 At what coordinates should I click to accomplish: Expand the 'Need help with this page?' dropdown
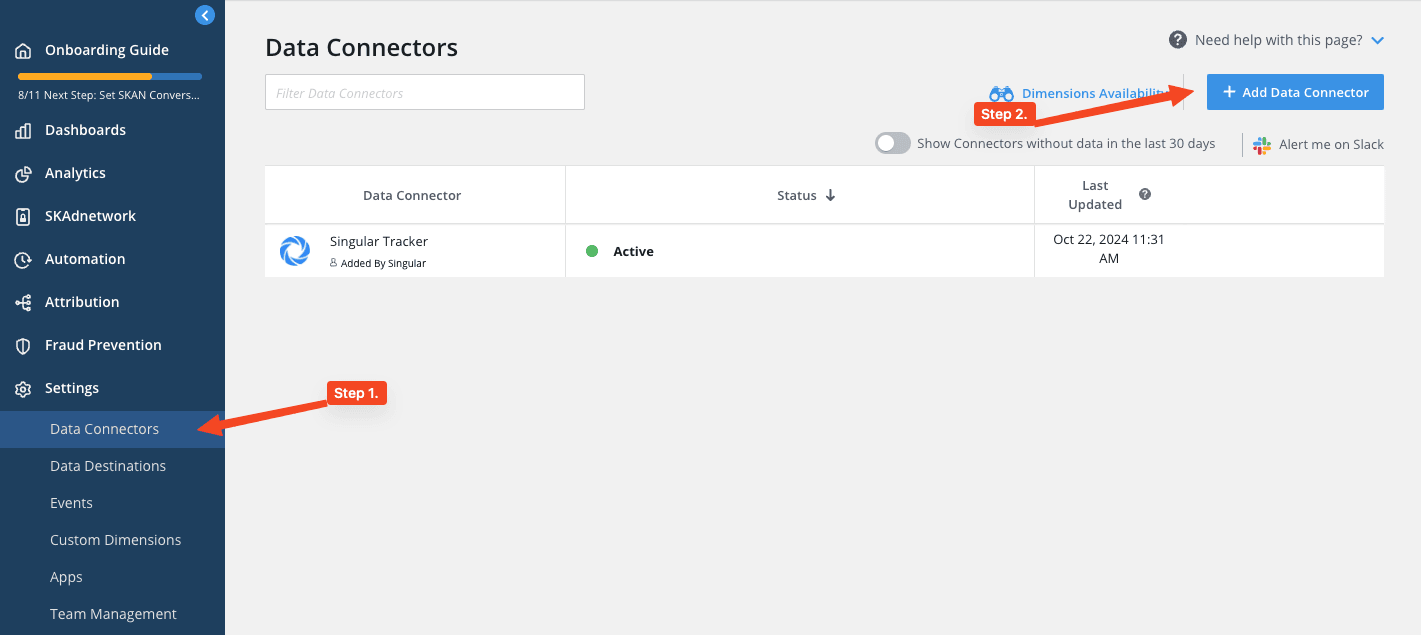tap(1377, 41)
